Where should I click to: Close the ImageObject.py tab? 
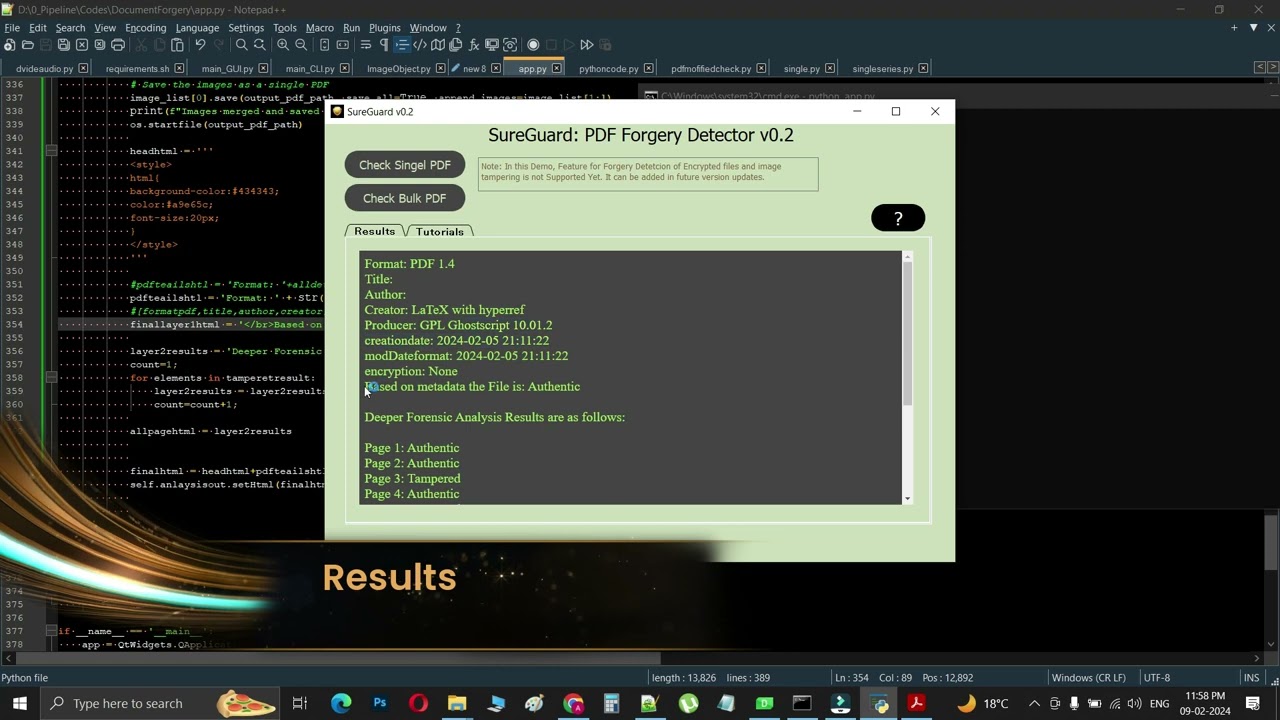[x=442, y=68]
